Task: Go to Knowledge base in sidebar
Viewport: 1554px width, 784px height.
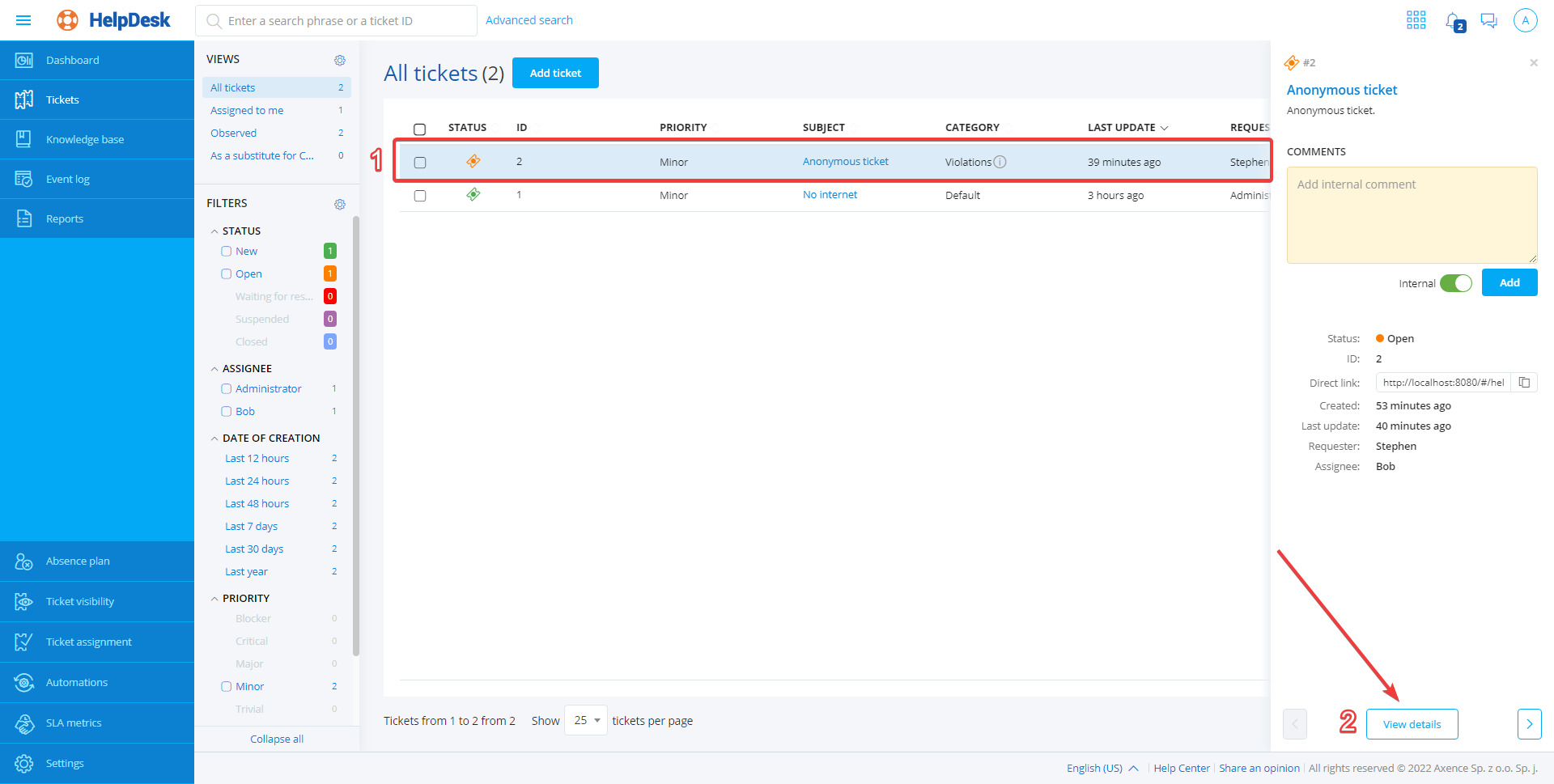Action: [84, 139]
